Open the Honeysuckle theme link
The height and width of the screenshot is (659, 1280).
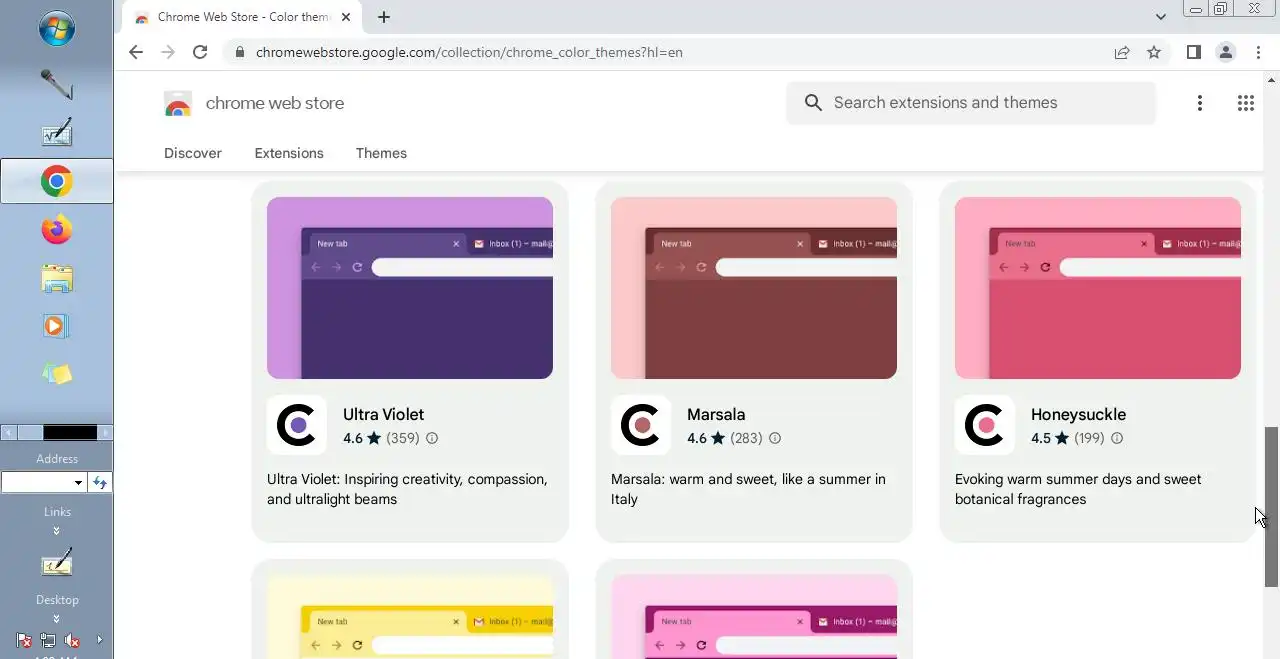[x=1078, y=414]
